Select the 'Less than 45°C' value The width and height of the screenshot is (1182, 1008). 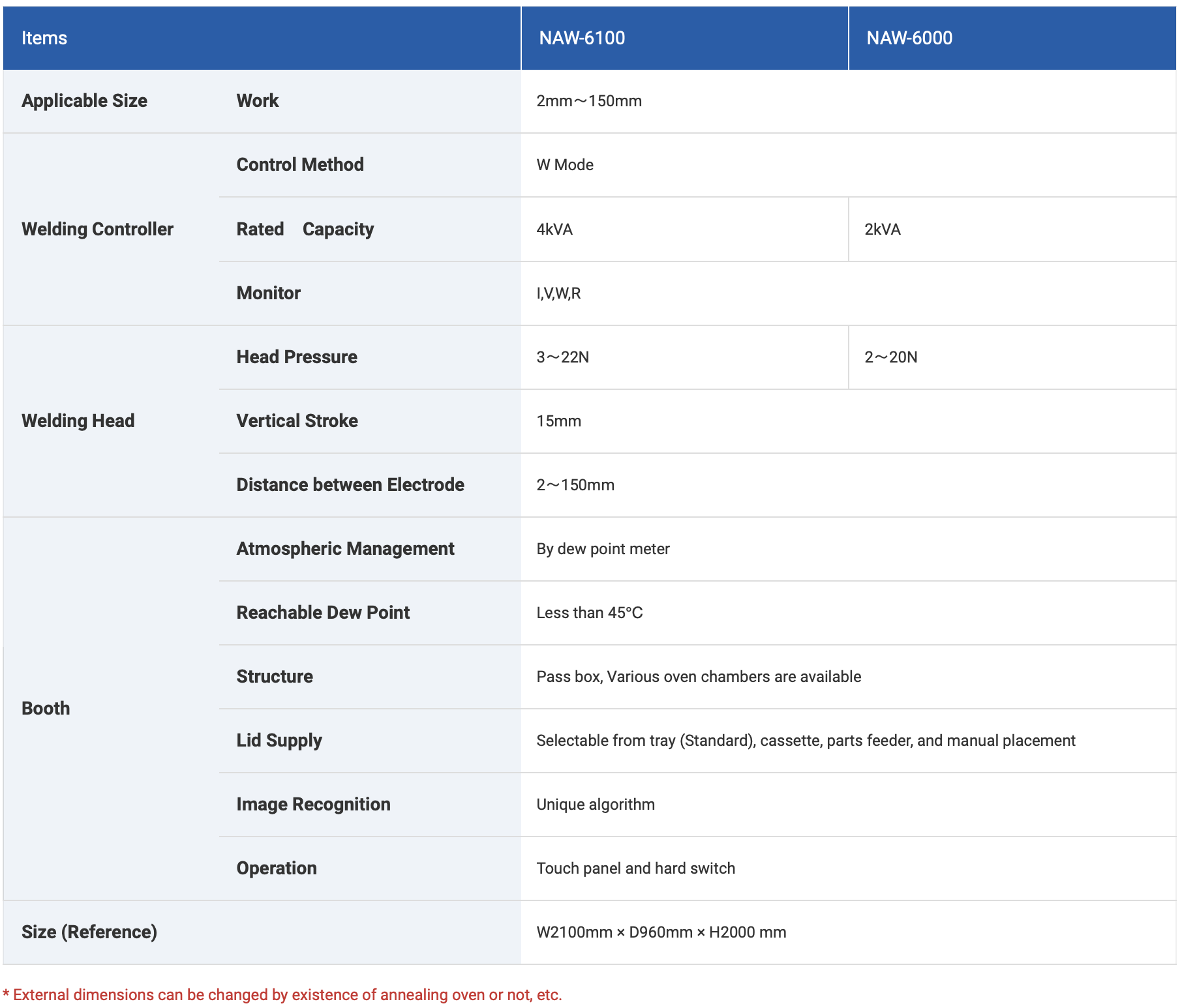(589, 613)
